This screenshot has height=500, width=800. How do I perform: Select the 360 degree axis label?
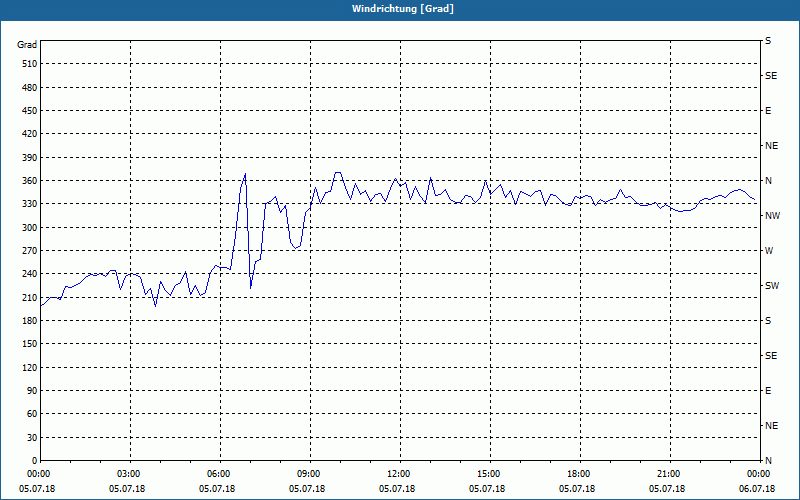30,181
